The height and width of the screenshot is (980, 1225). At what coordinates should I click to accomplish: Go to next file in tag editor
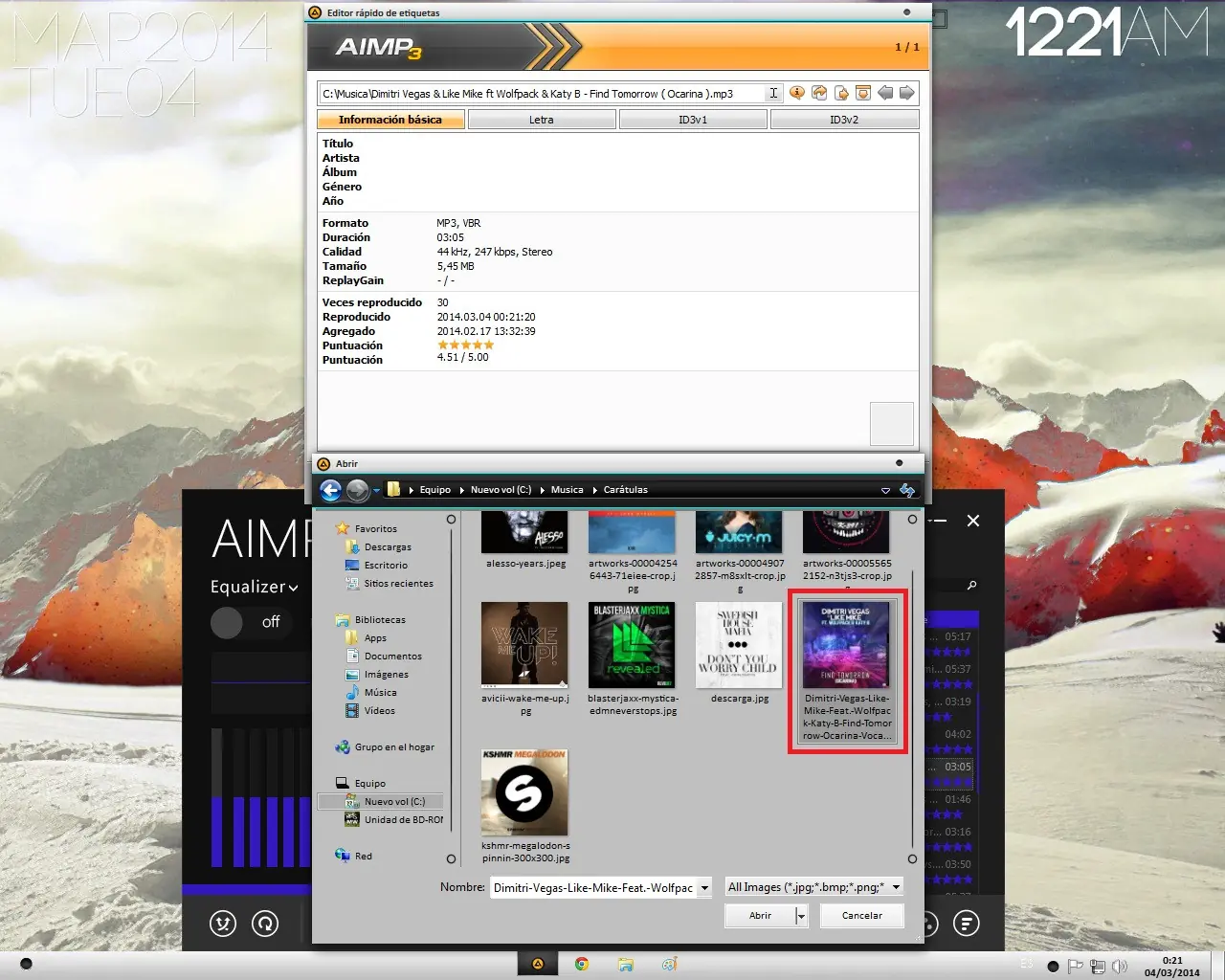click(906, 93)
